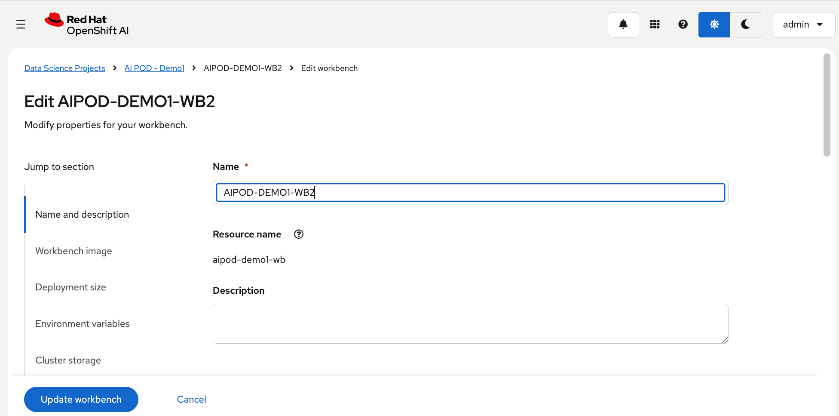The height and width of the screenshot is (416, 839).
Task: Click the Red Hat OpenShift AI logo
Action: pyautogui.click(x=86, y=25)
